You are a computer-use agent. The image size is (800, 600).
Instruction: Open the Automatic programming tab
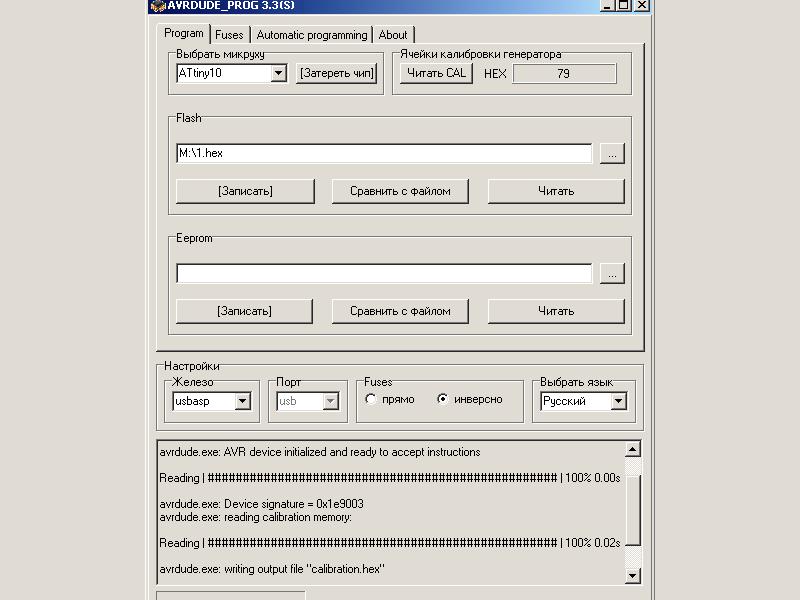pos(312,35)
